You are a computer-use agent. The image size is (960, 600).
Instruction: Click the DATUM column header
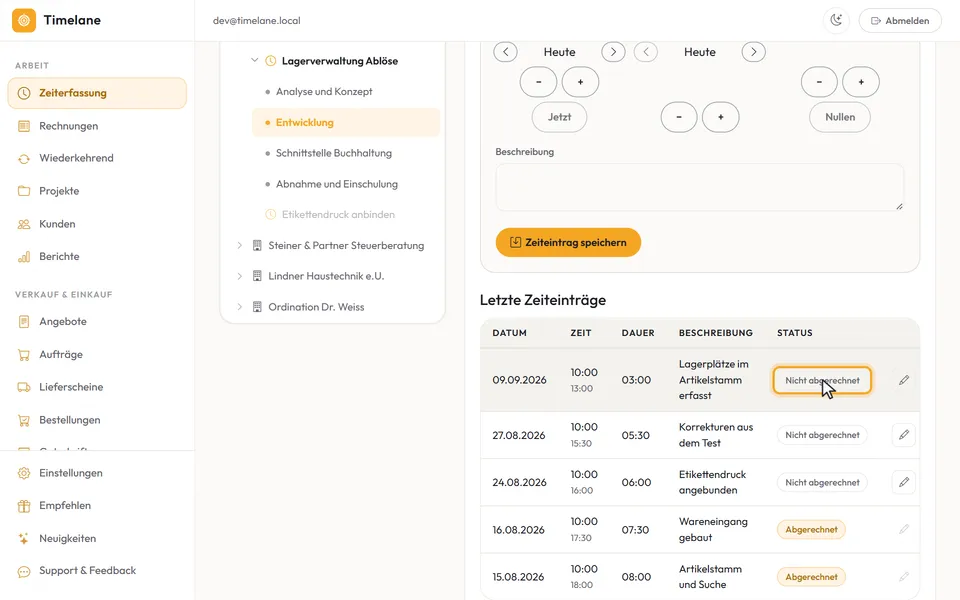tap(509, 333)
